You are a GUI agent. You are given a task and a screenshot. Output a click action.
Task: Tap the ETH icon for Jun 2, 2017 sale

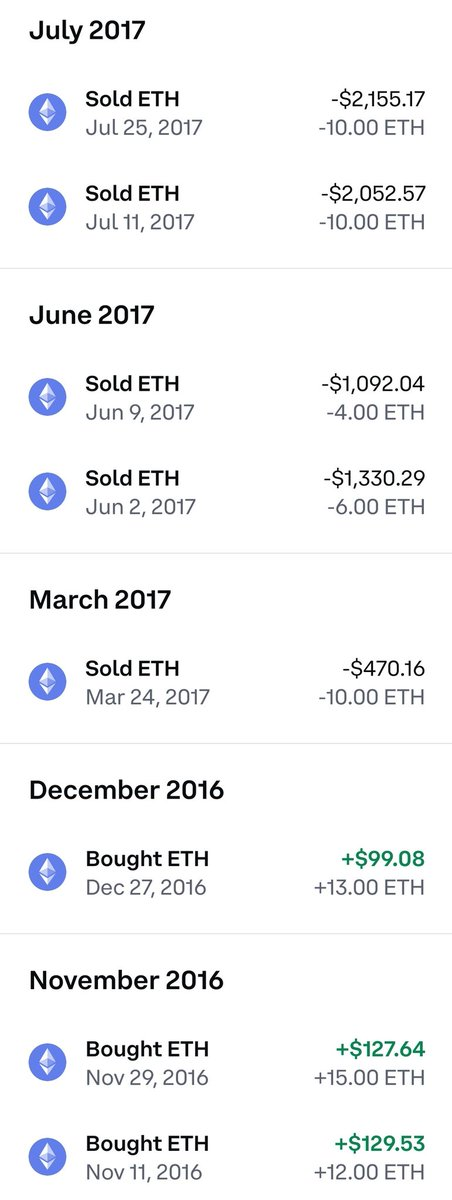coord(47,492)
